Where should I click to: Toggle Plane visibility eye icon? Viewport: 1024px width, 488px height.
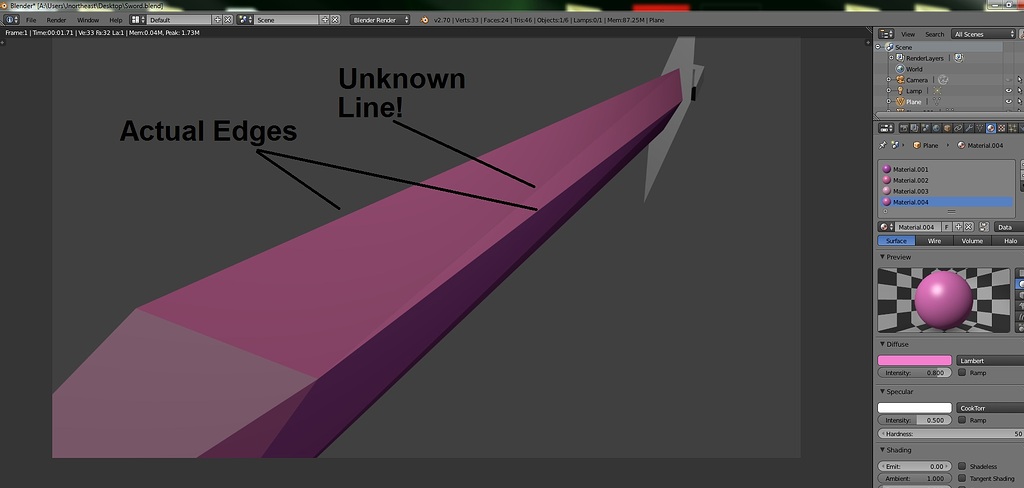(1008, 101)
